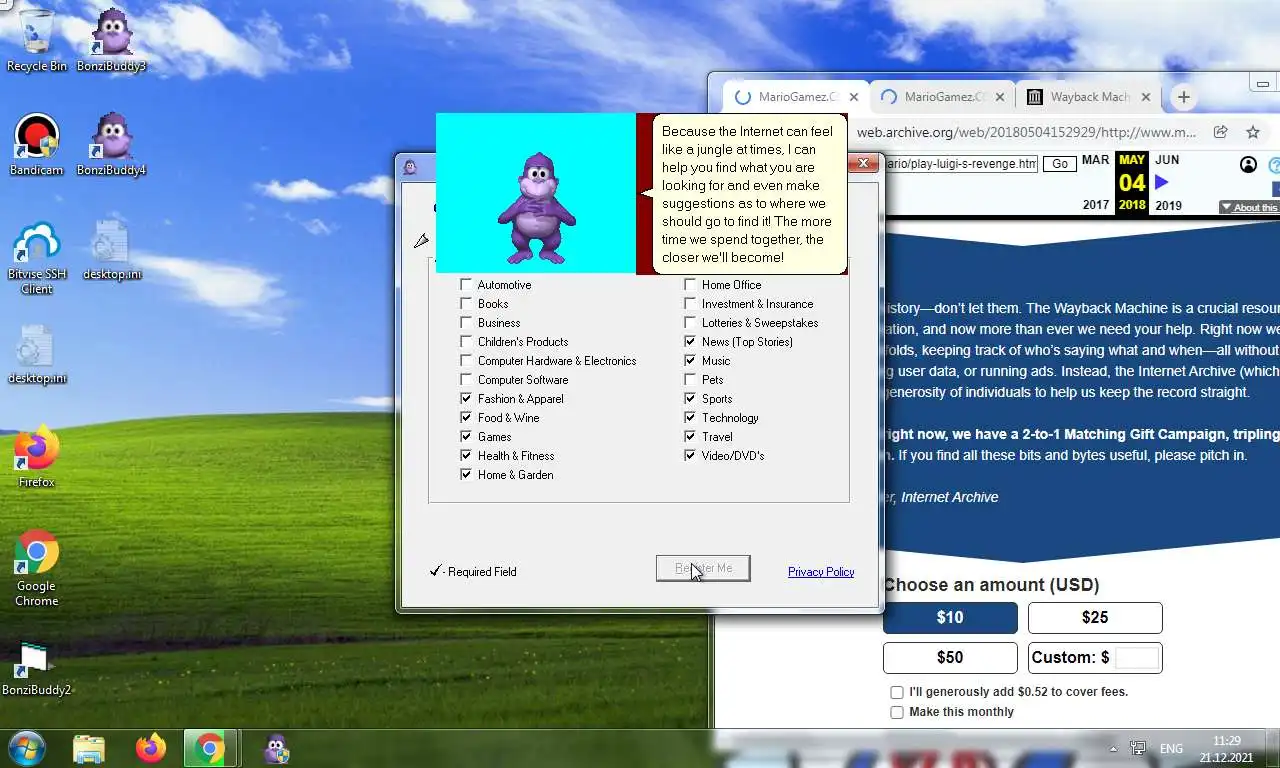Switch to BonziBuddy in the taskbar

[x=276, y=748]
